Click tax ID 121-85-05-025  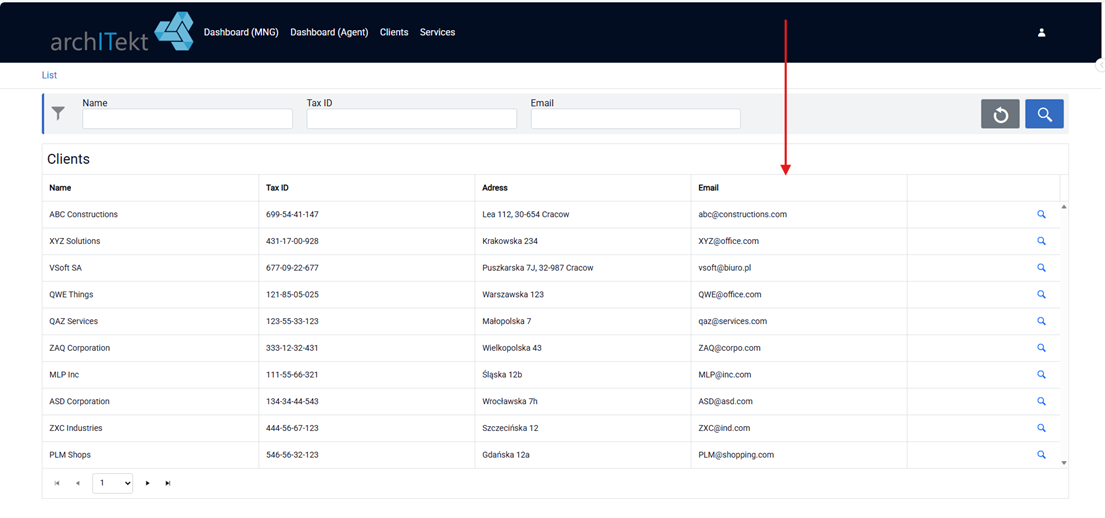click(x=292, y=295)
